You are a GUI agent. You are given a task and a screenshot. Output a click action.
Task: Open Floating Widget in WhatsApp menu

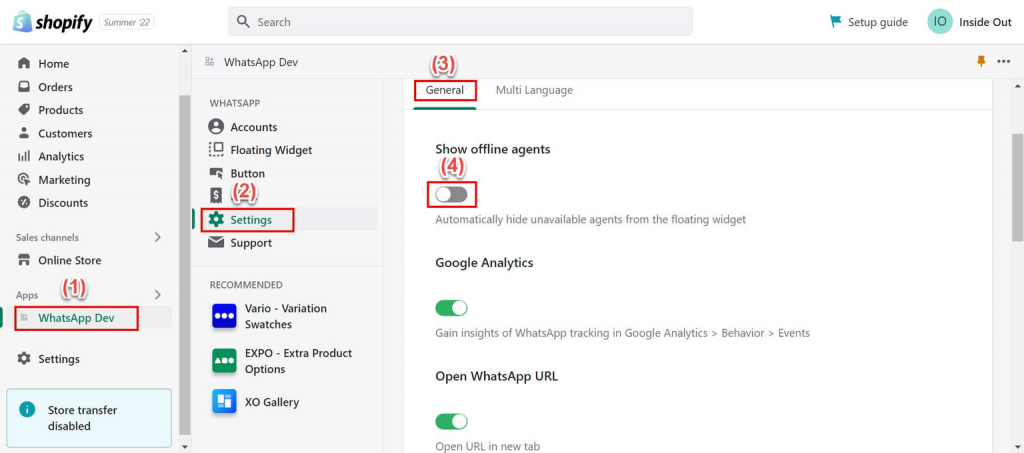click(271, 150)
